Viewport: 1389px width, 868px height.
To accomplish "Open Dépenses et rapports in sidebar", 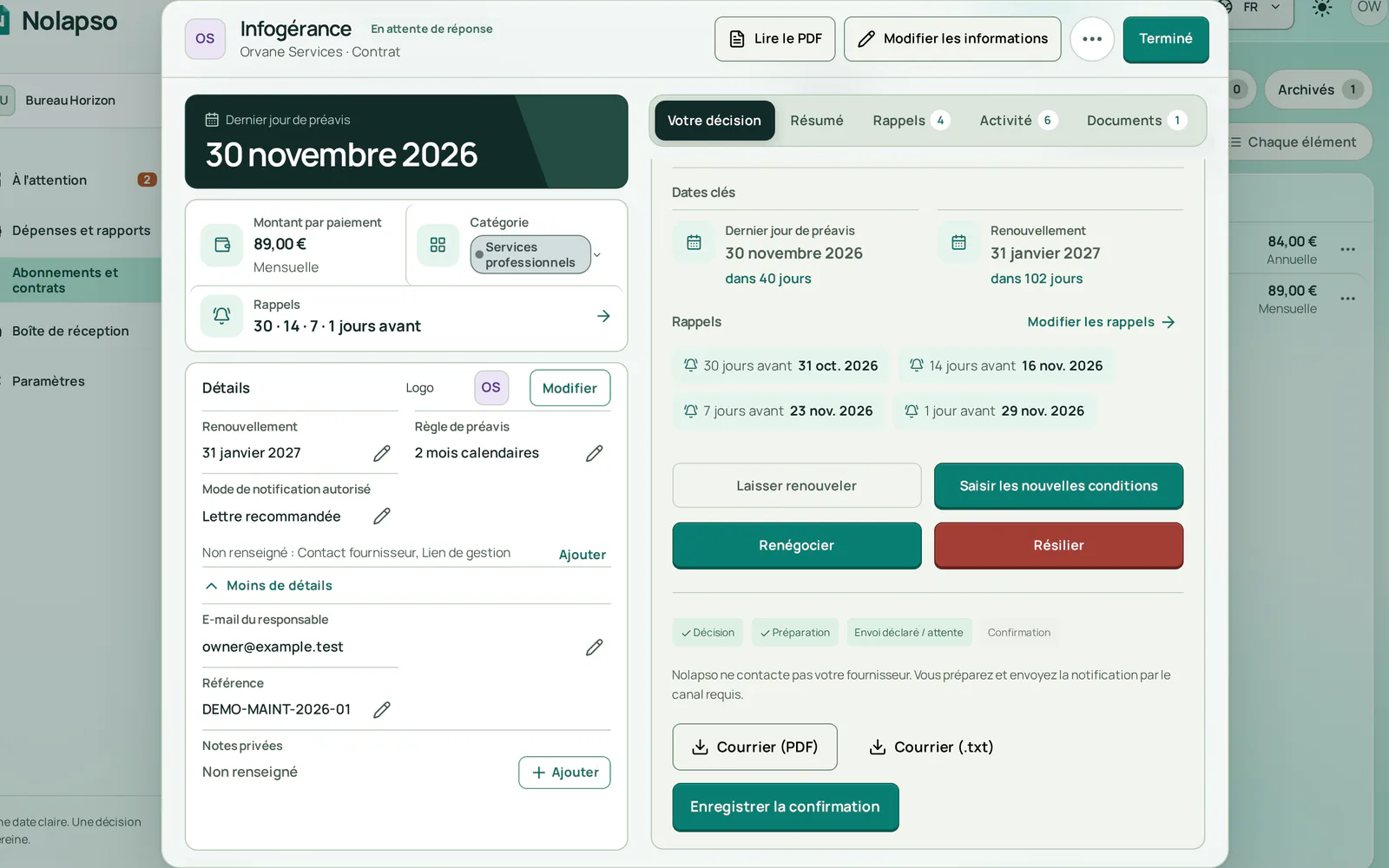I will (81, 231).
